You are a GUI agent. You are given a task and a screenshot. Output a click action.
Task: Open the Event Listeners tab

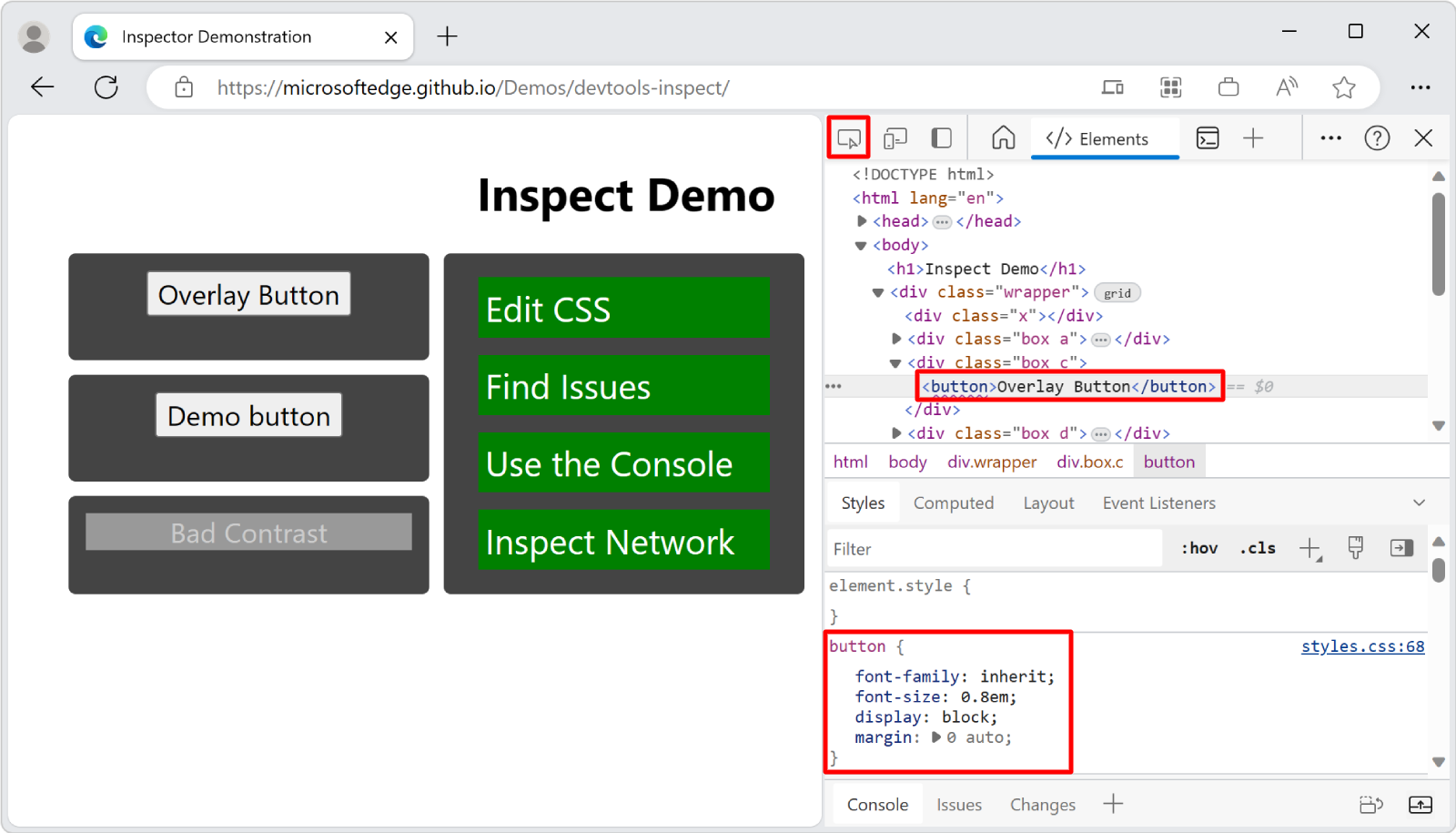click(1158, 503)
